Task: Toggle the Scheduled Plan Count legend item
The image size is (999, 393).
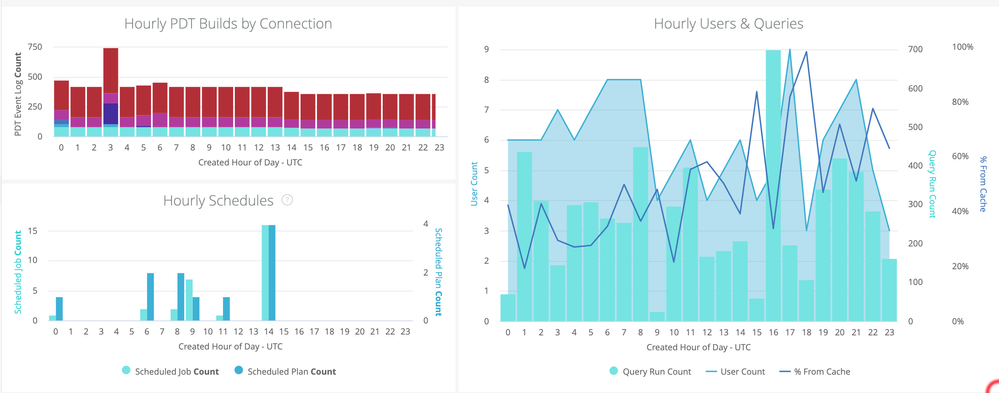Action: point(285,371)
